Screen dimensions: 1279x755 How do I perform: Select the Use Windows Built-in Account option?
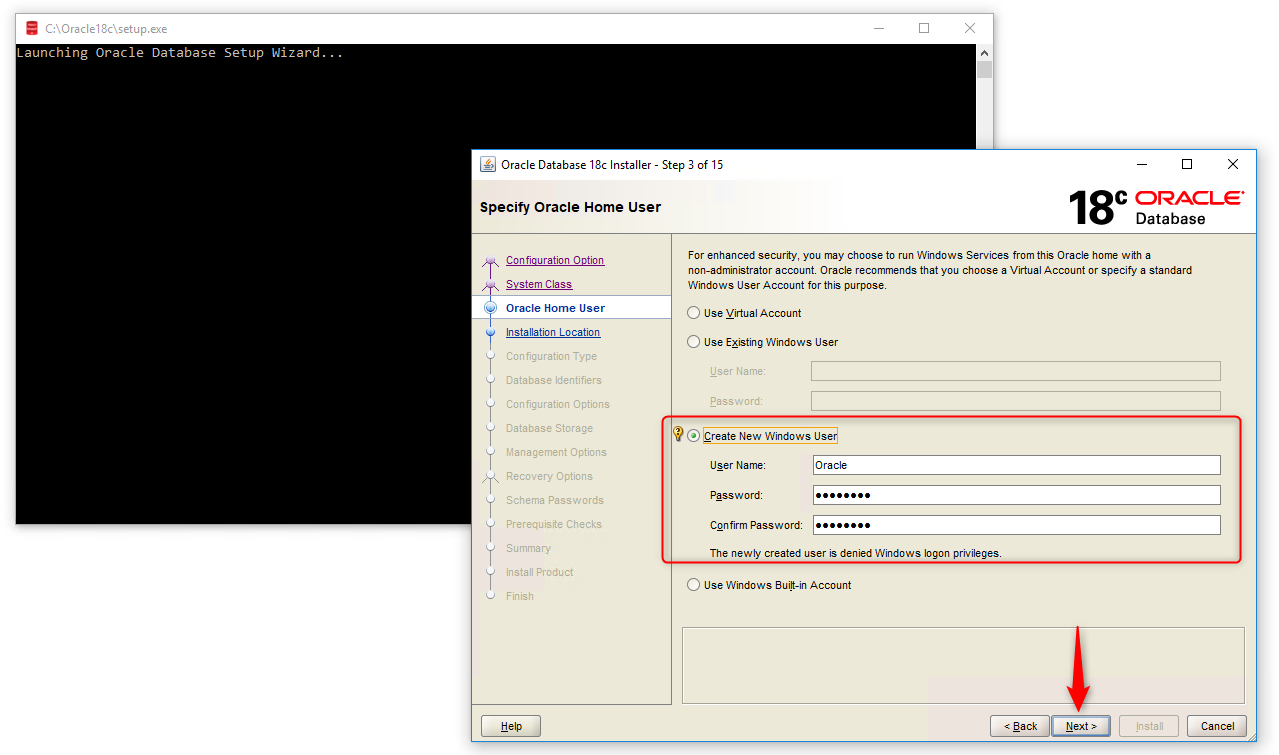(x=694, y=585)
